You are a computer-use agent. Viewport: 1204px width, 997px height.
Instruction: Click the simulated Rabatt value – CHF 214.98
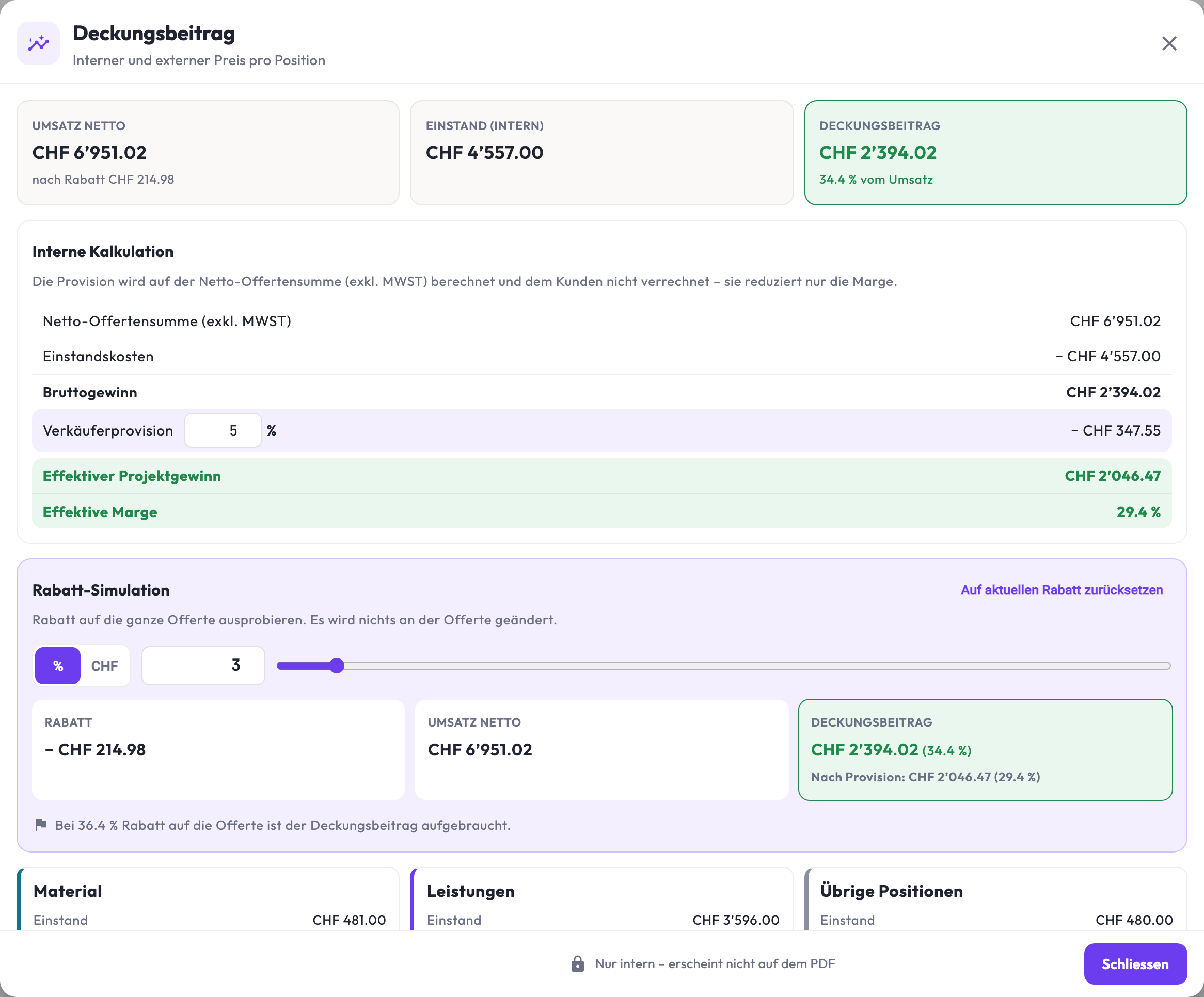[95, 749]
